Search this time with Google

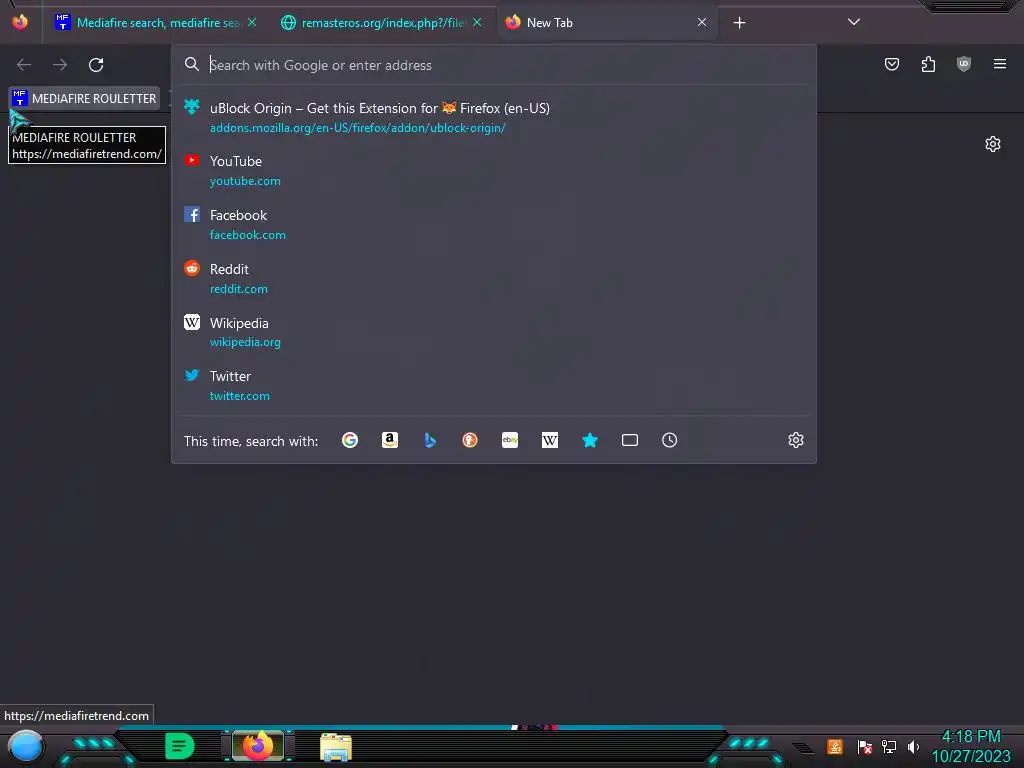[x=350, y=440]
